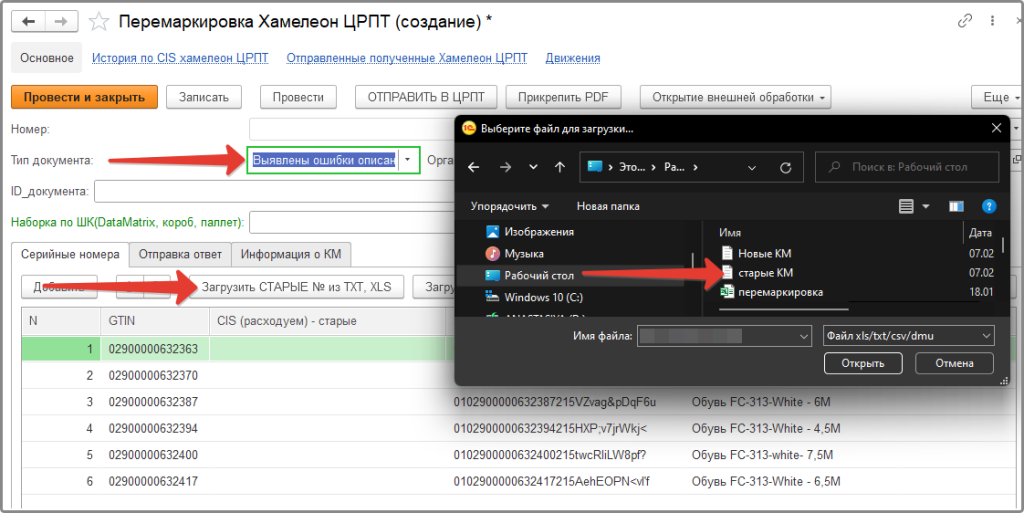Click the Наборка по ШК input field
This screenshot has width=1024, height=513.
click(x=351, y=223)
